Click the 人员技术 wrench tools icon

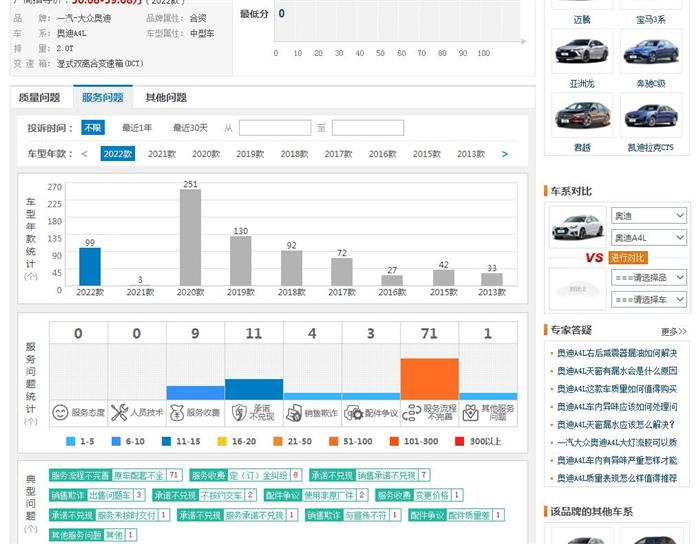click(119, 413)
